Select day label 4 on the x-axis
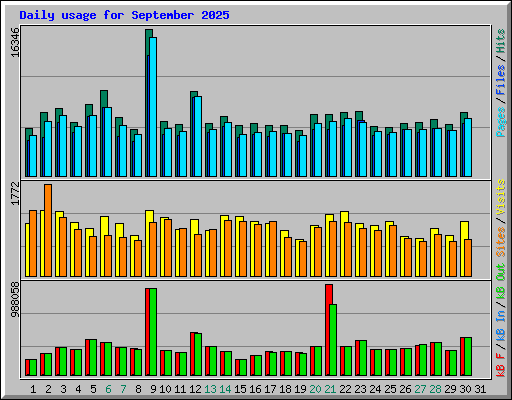This screenshot has width=512, height=400. tap(78, 389)
